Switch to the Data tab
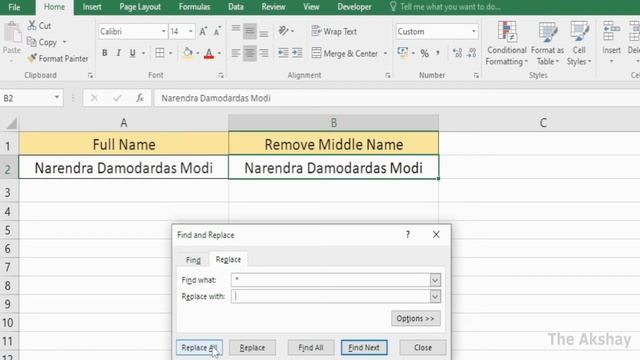The image size is (640, 360). coord(236,7)
